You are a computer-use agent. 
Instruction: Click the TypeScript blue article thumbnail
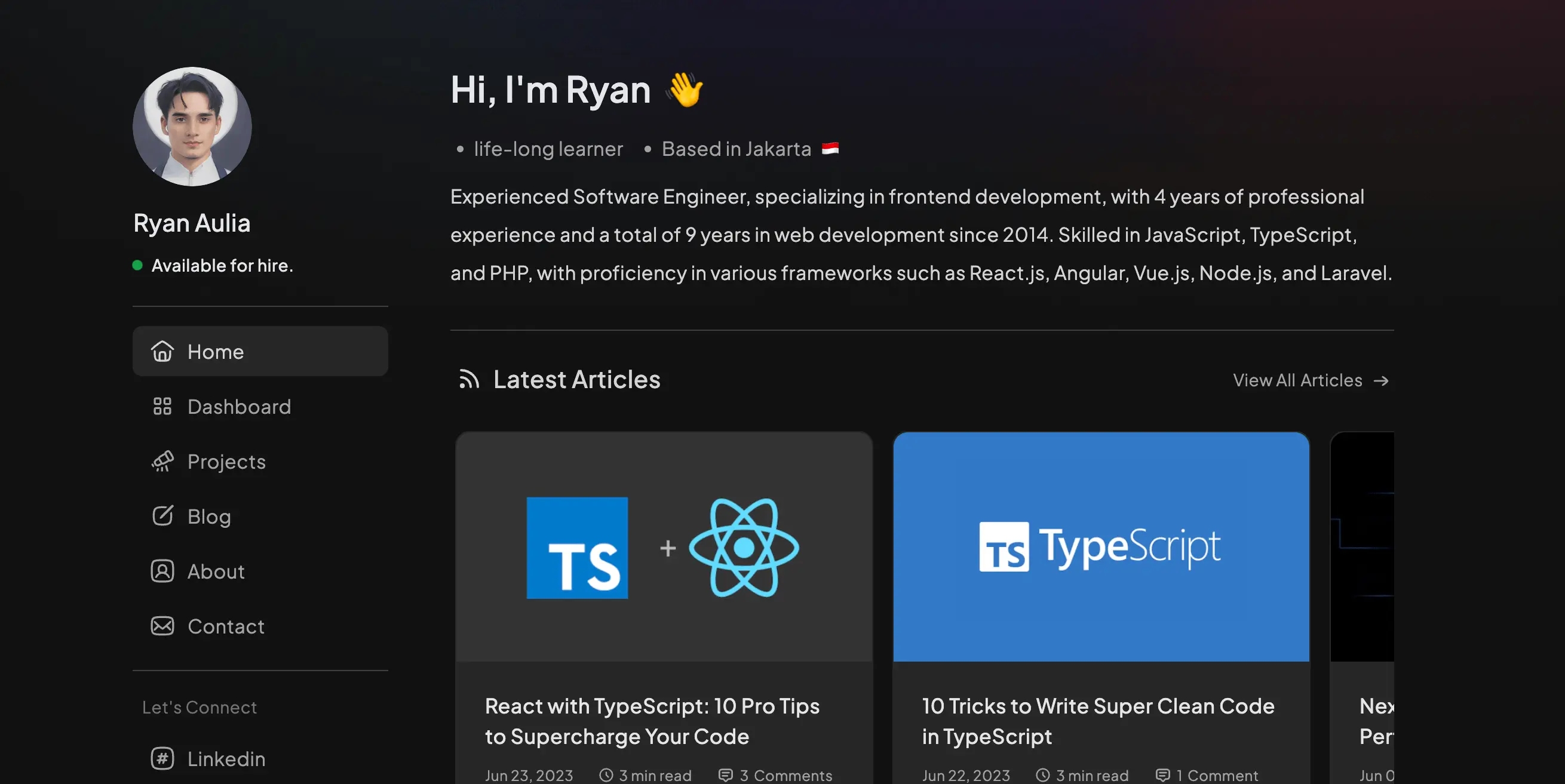[x=1101, y=546]
